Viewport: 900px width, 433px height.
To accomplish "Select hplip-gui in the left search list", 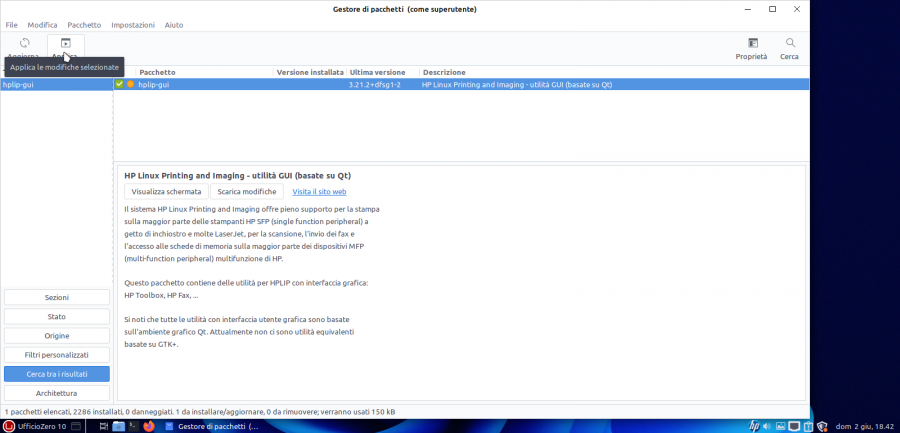I will (56, 85).
